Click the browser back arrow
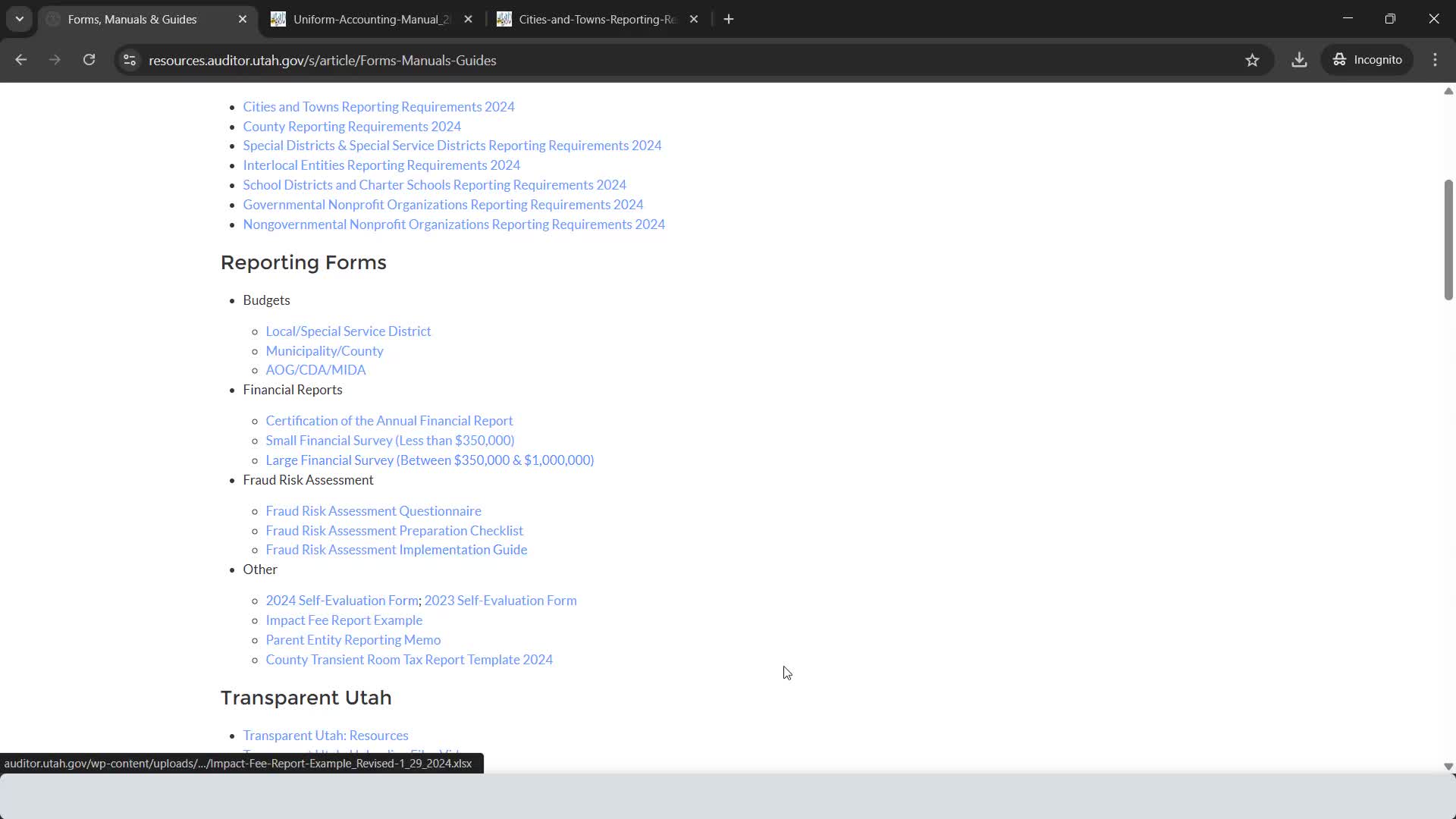Image resolution: width=1456 pixels, height=819 pixels. (20, 60)
